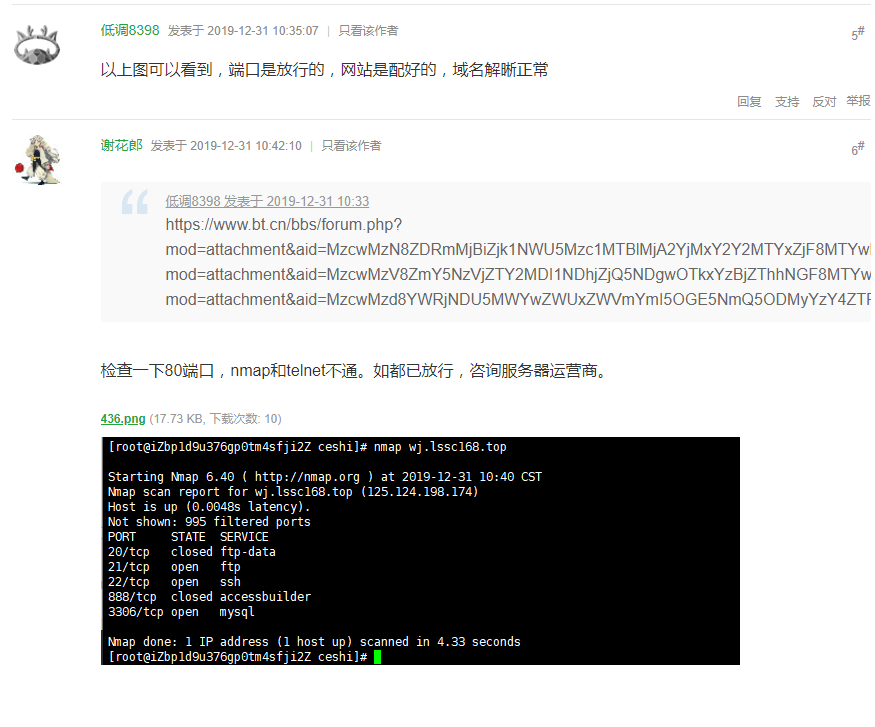Screen dimensions: 875x727
Task: Click the reply text about checking port 80
Action: 355,370
